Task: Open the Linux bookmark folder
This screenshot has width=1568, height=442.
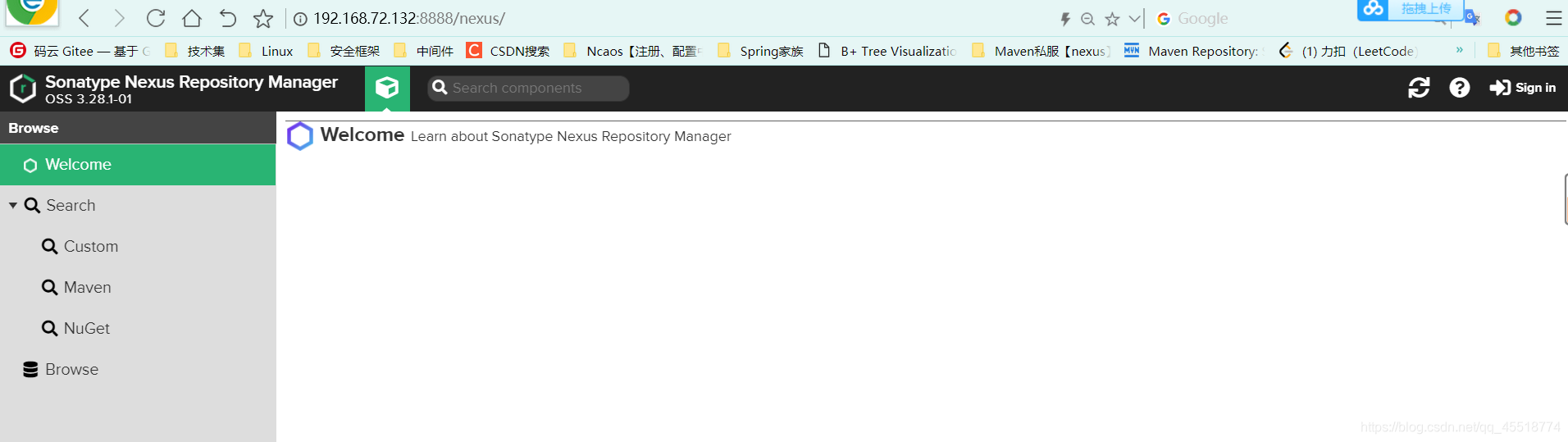Action: click(266, 51)
